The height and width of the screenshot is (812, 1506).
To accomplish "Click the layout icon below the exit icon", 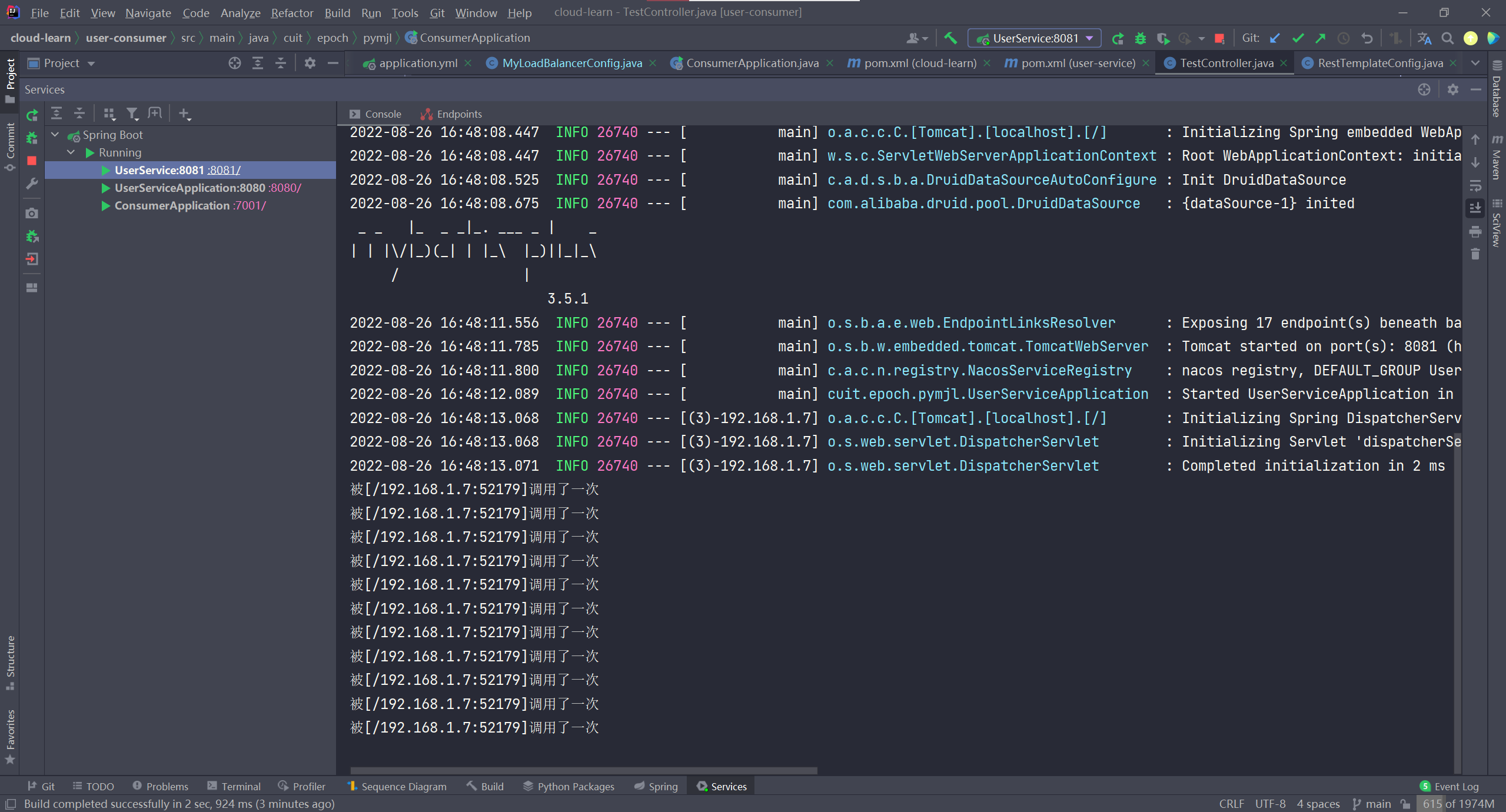I will tap(32, 288).
